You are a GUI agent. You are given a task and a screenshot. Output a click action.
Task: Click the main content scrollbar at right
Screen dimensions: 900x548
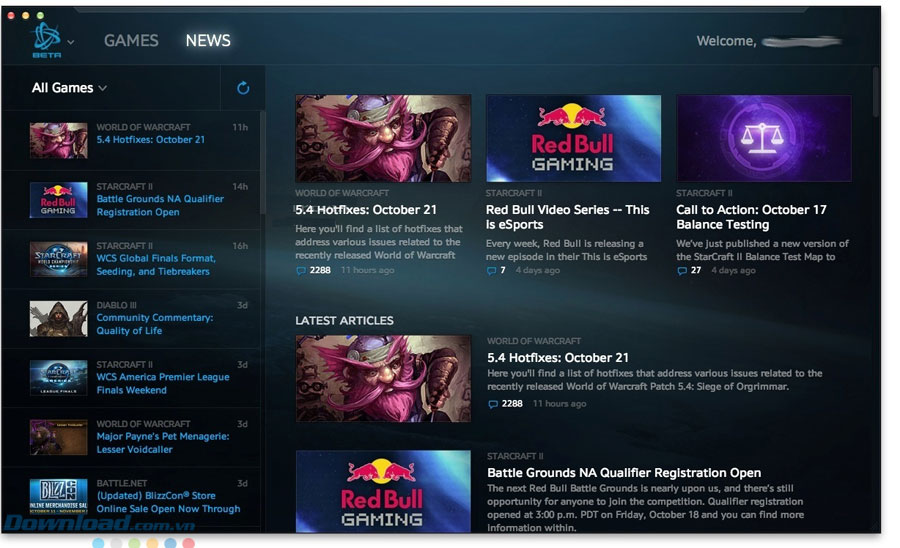click(x=876, y=92)
